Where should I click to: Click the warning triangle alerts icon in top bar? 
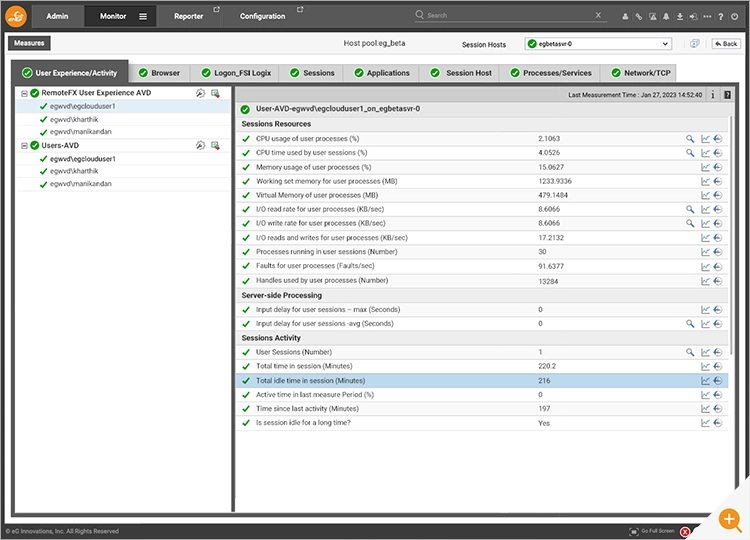tap(652, 17)
